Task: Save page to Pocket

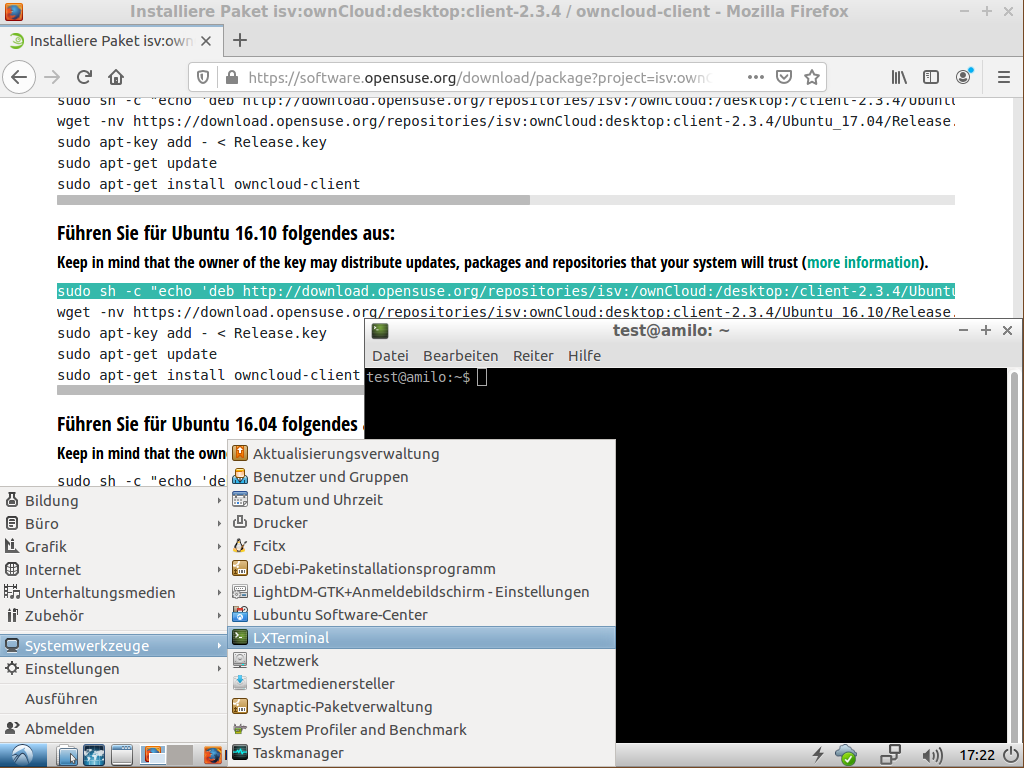Action: tap(784, 77)
